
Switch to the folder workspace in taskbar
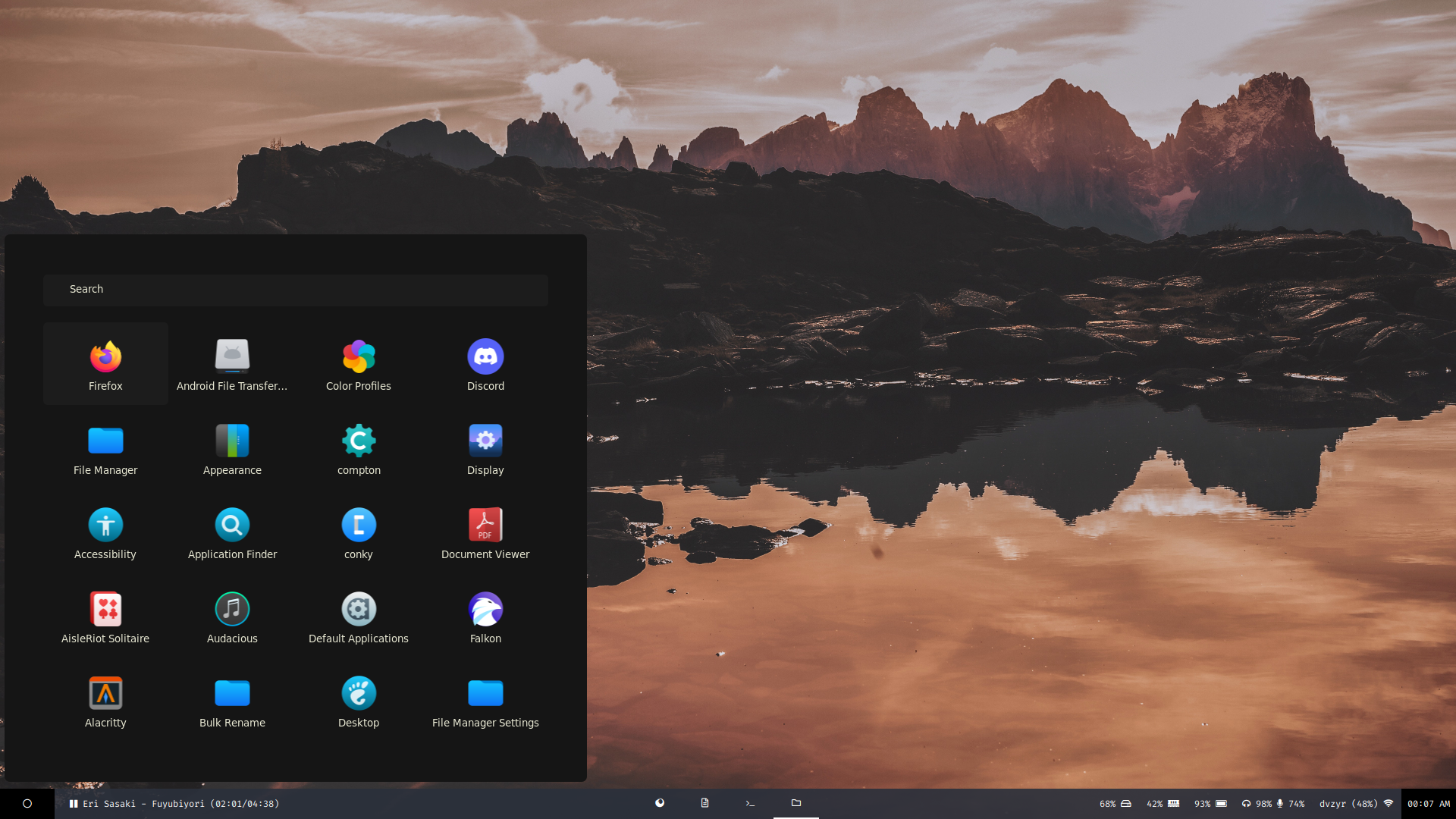point(796,803)
